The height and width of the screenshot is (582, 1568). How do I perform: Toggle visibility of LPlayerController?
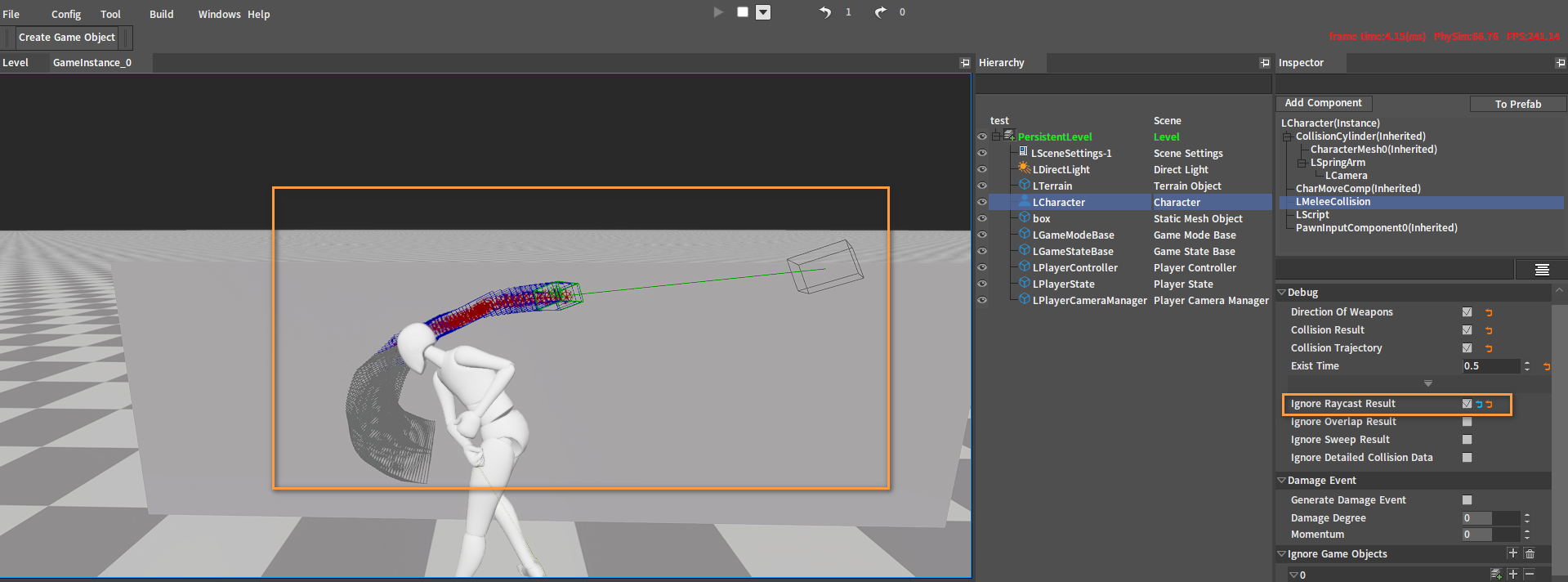(982, 268)
